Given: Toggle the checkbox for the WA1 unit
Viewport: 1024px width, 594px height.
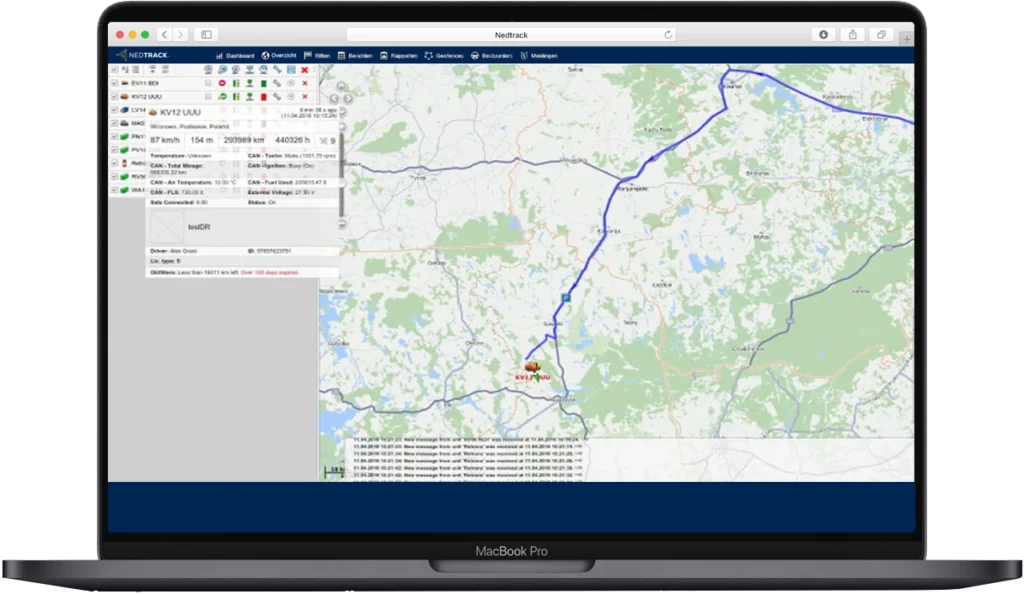Looking at the screenshot, I should [x=114, y=190].
